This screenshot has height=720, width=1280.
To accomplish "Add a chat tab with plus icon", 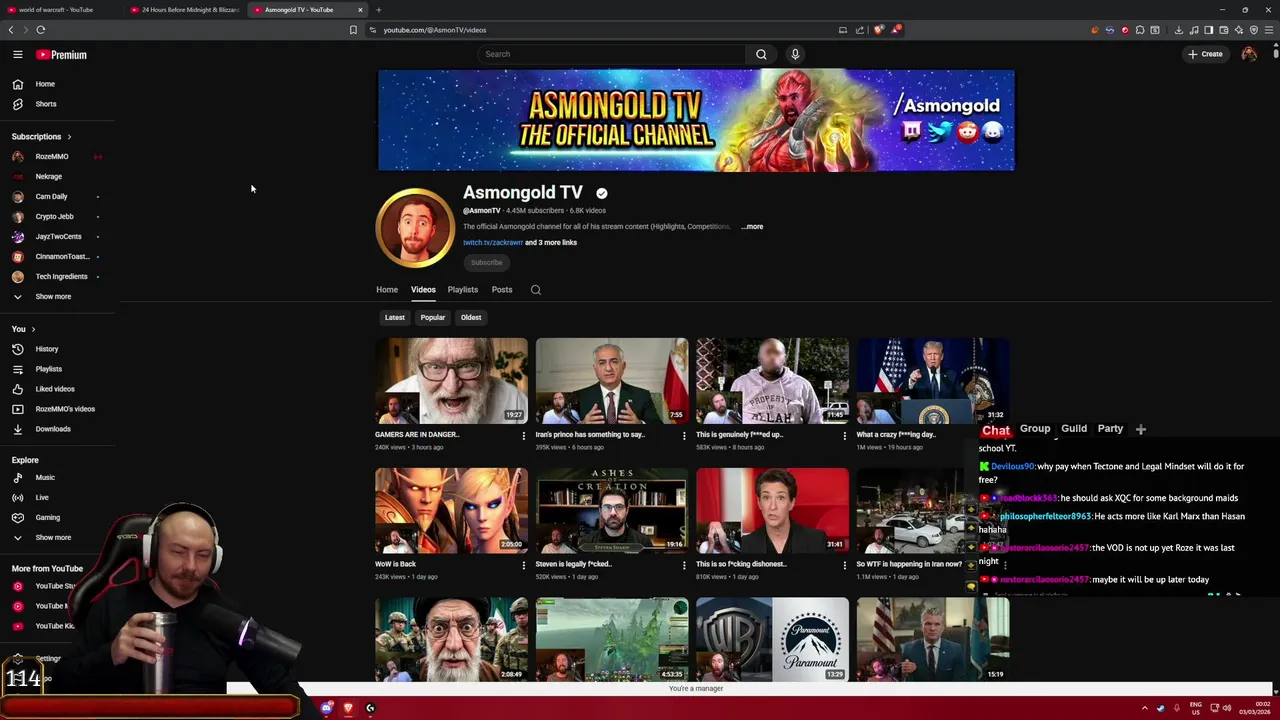I will pyautogui.click(x=1141, y=430).
